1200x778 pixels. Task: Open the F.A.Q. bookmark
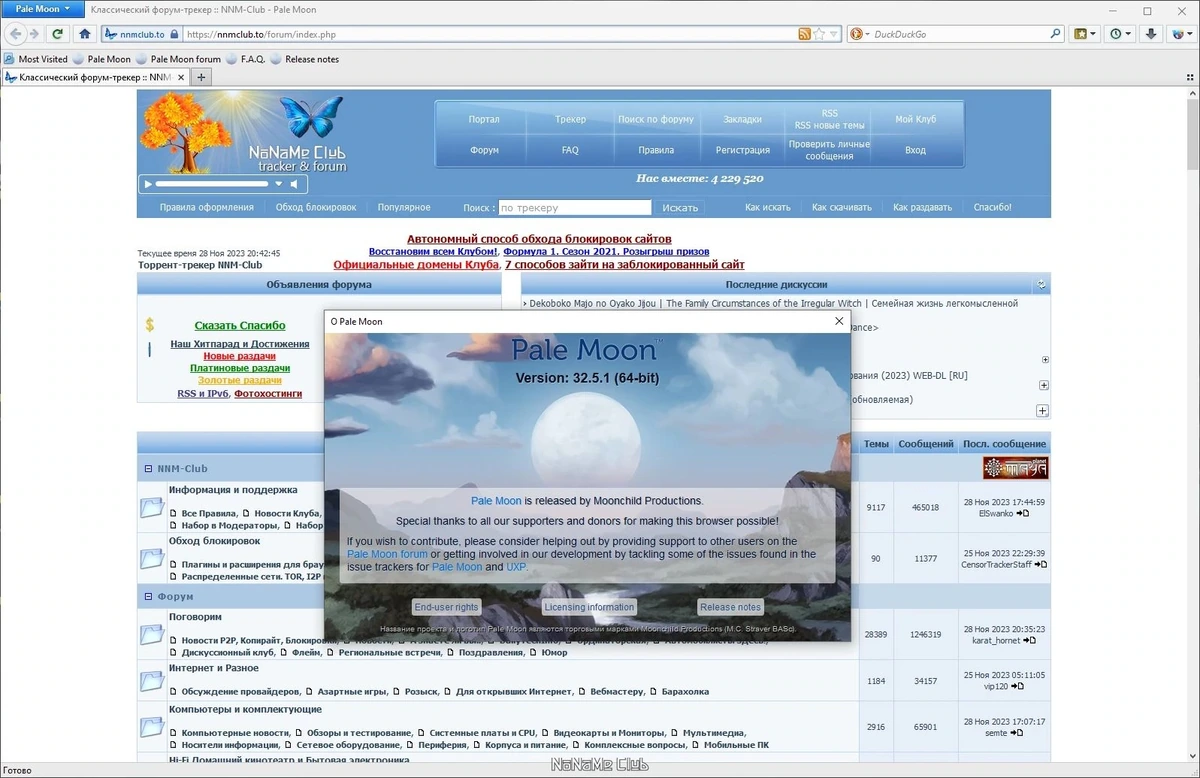click(246, 59)
